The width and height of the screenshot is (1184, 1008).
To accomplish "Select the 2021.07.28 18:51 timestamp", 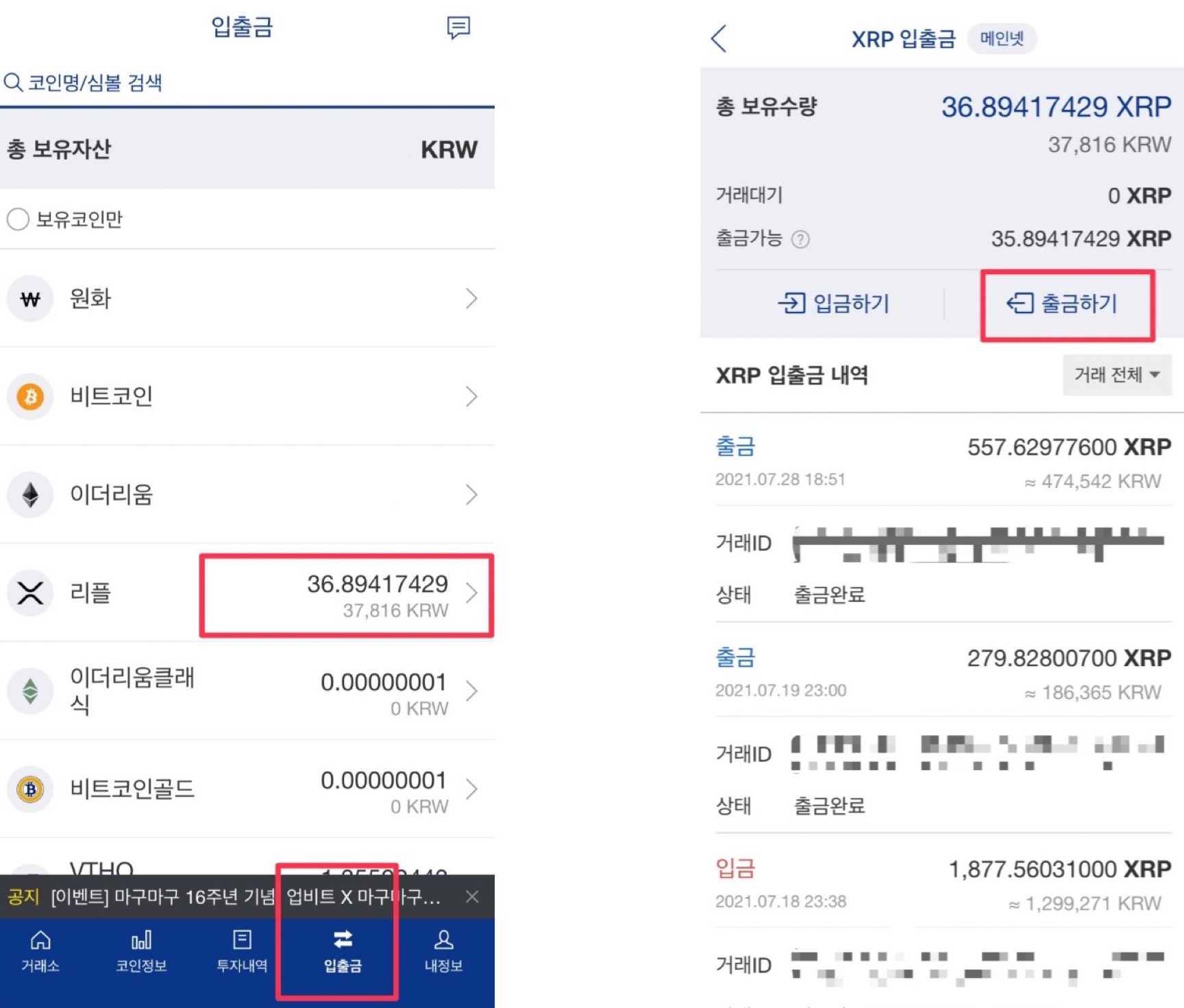I will click(780, 480).
